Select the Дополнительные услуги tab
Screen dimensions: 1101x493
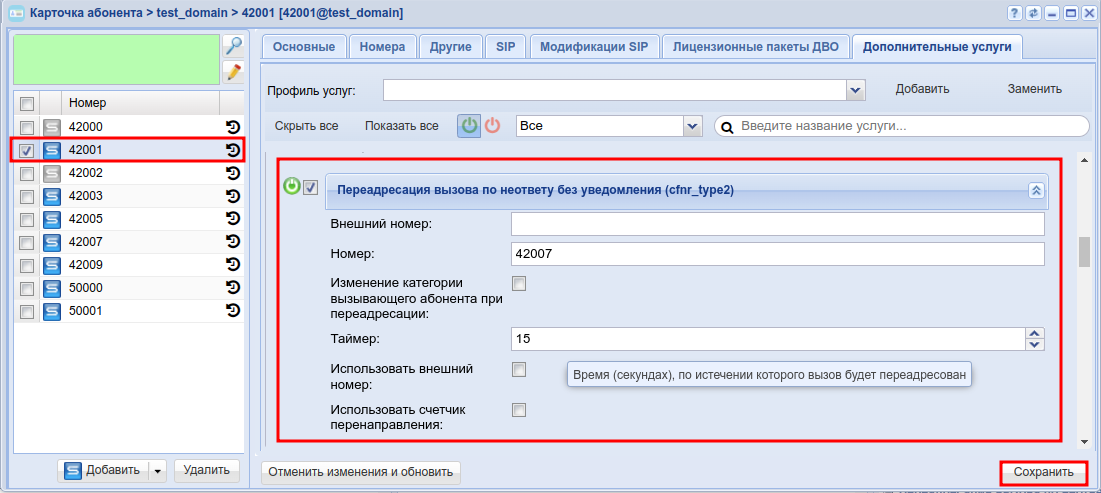937,47
